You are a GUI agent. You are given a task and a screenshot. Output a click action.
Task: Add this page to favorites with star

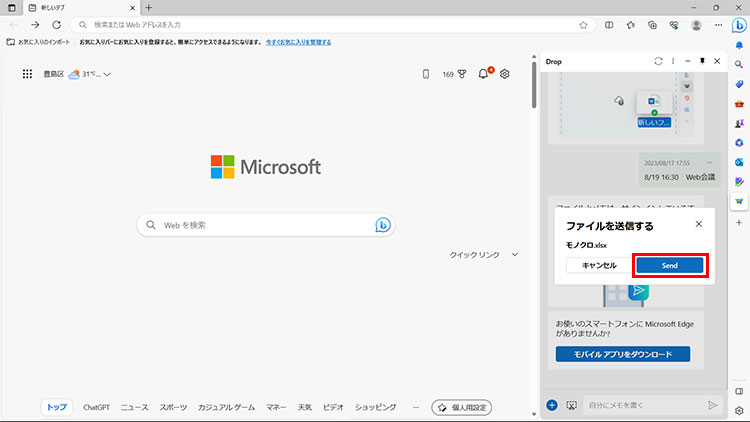click(583, 25)
